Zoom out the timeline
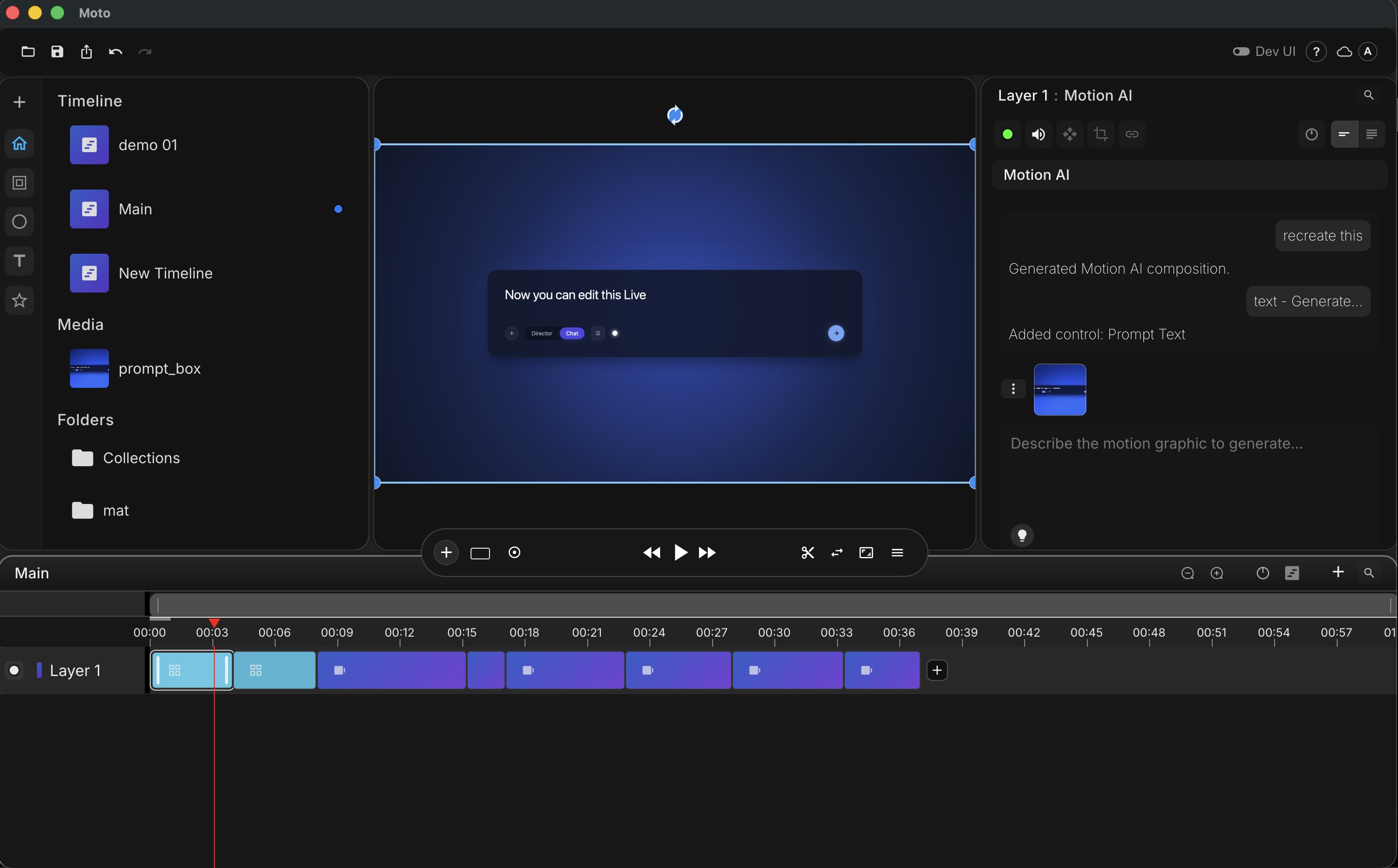The width and height of the screenshot is (1398, 868). tap(1188, 573)
